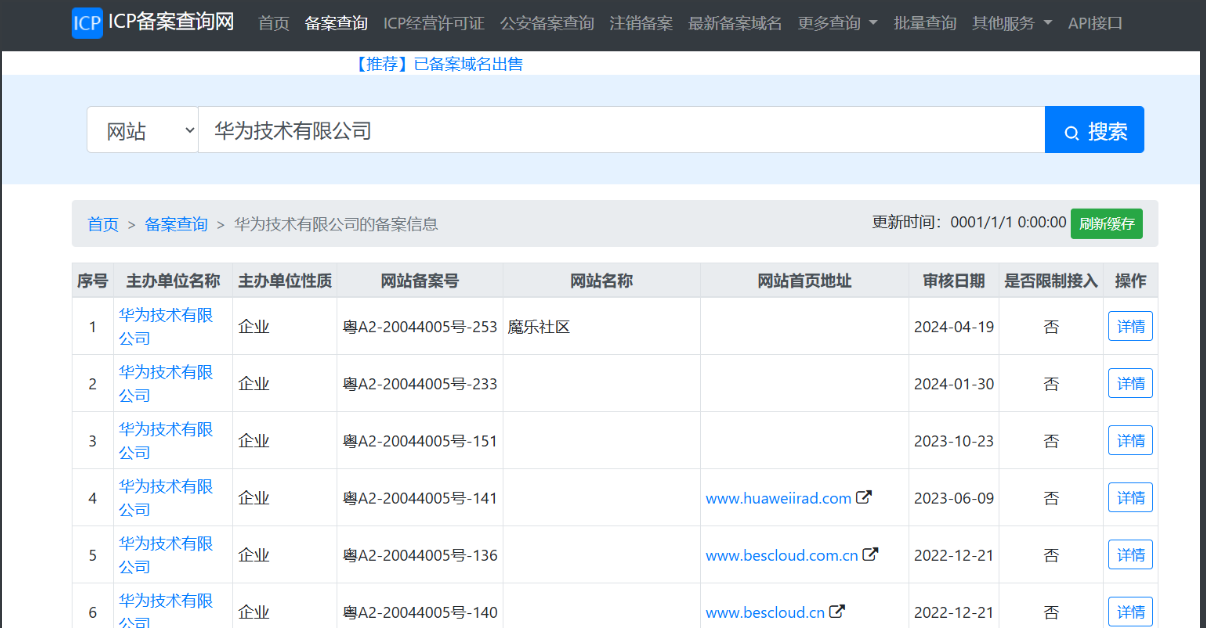Click 华为技术有限公司 link in row 4

coord(166,497)
